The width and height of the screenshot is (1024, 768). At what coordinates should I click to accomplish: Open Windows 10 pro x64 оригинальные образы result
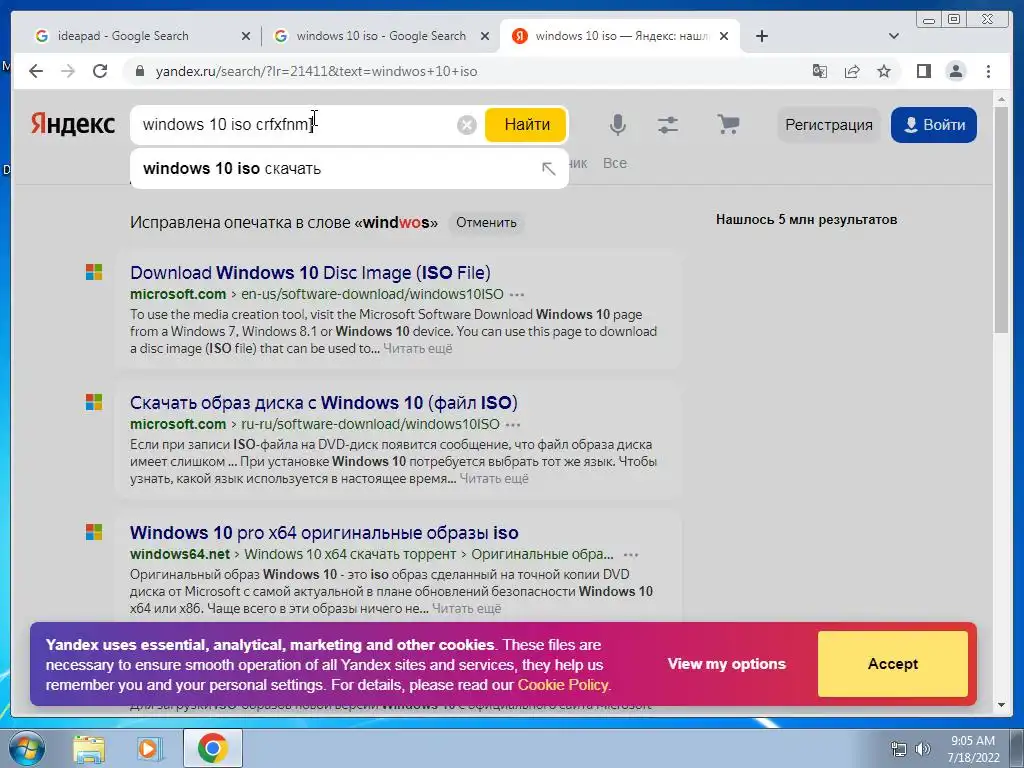click(x=324, y=532)
